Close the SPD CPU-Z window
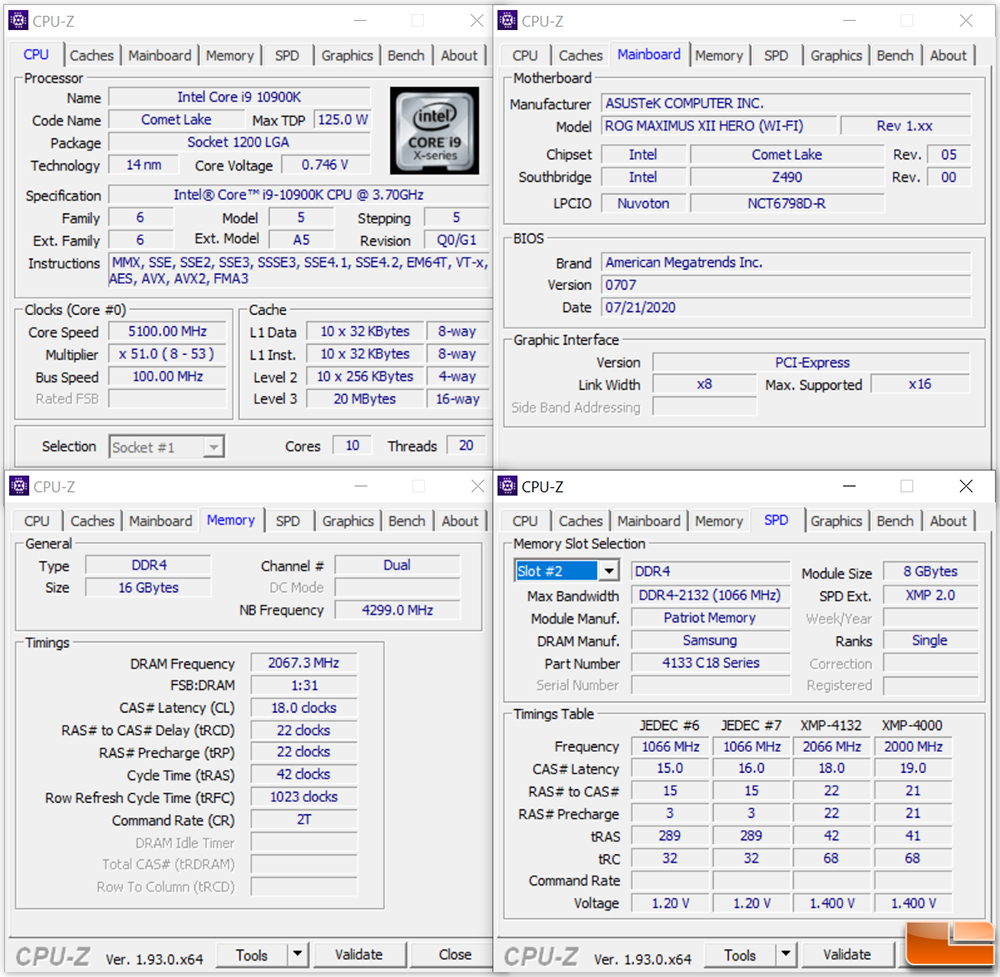This screenshot has width=1000, height=977. (966, 487)
